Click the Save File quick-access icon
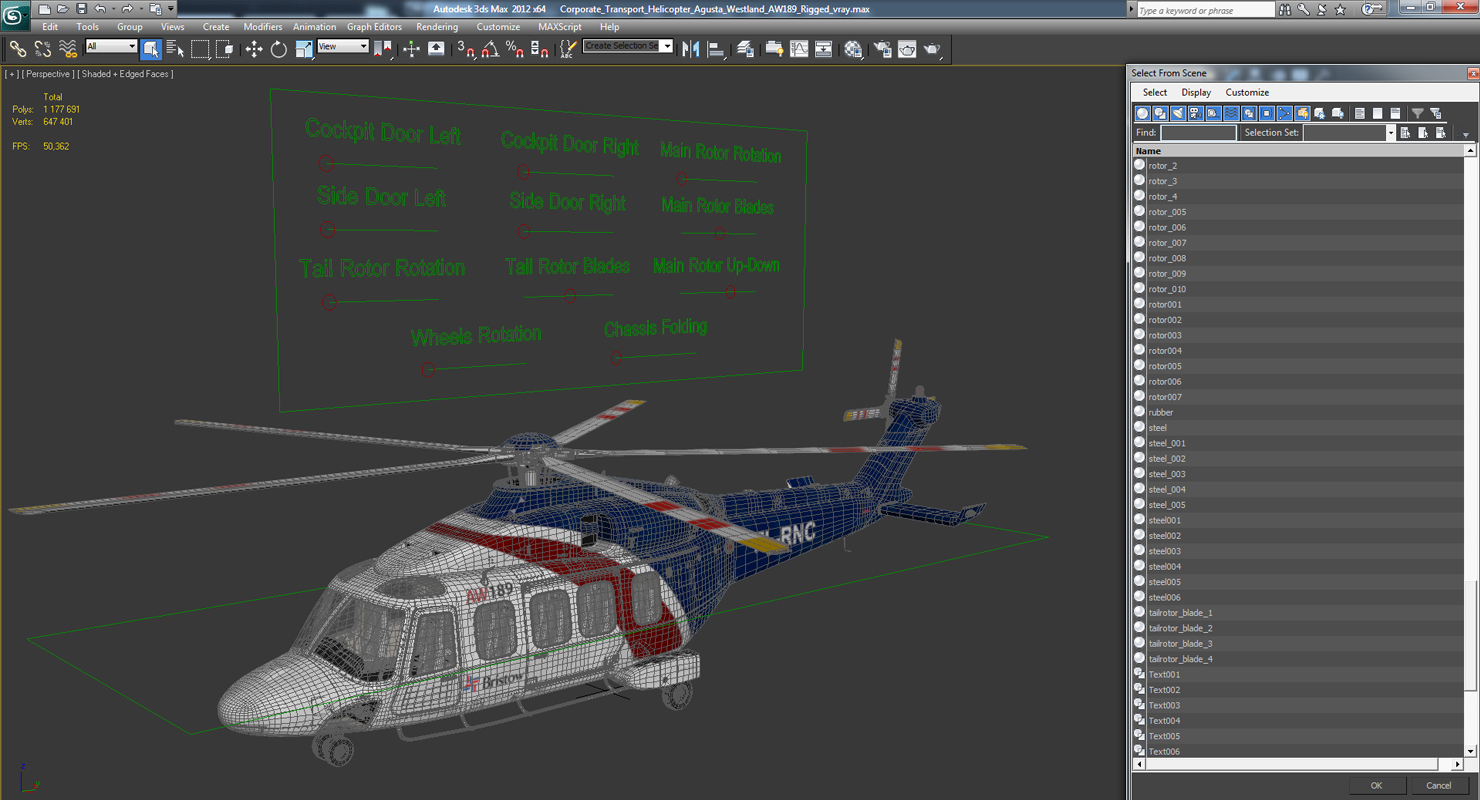The image size is (1480, 800). [82, 9]
